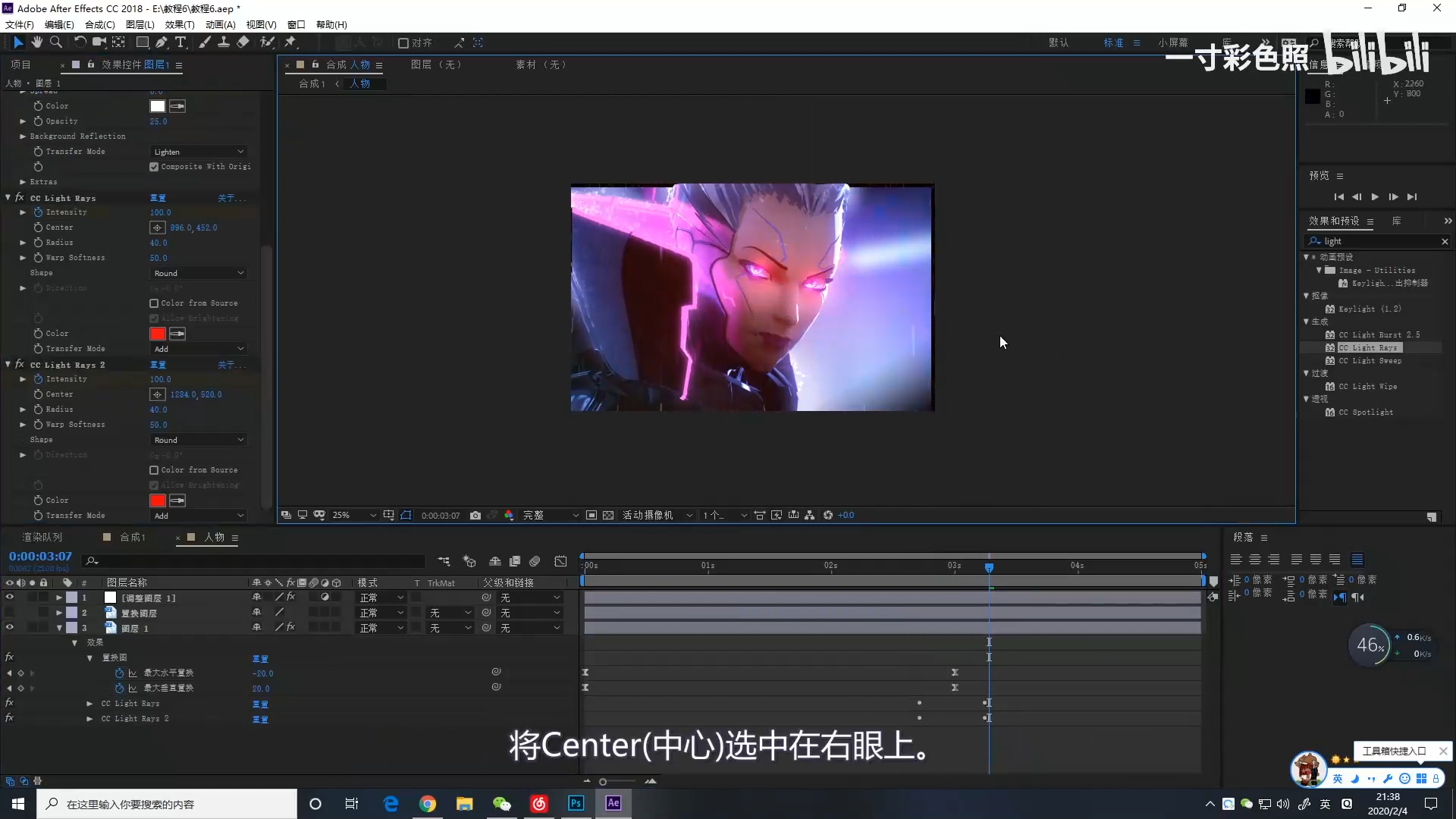Select the 小屏幕 workspace
This screenshot has height=819, width=1456.
(x=1172, y=43)
